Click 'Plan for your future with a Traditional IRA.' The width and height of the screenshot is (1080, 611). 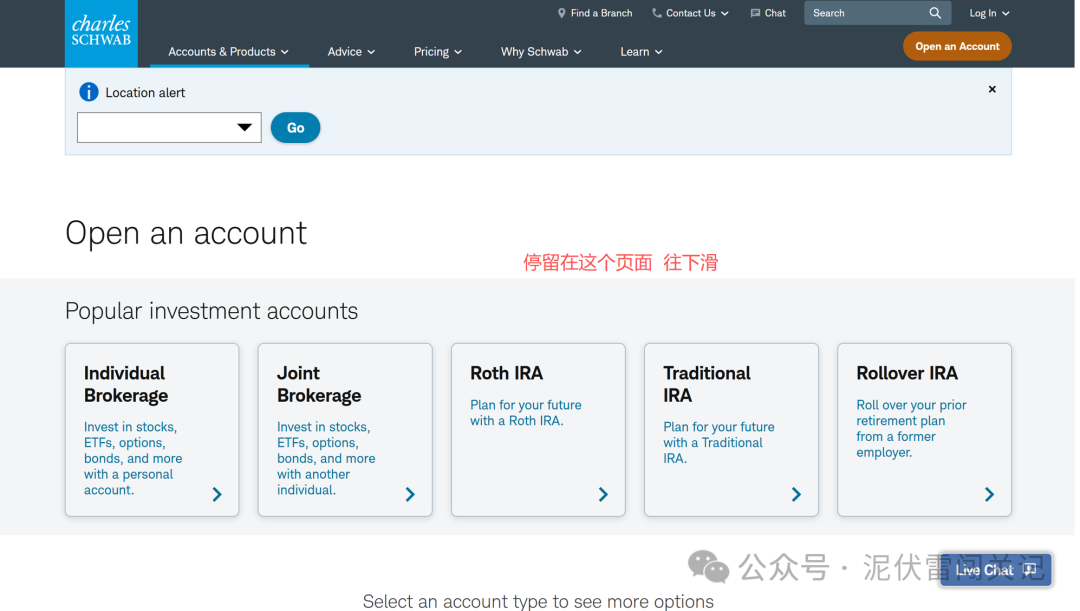[718, 442]
